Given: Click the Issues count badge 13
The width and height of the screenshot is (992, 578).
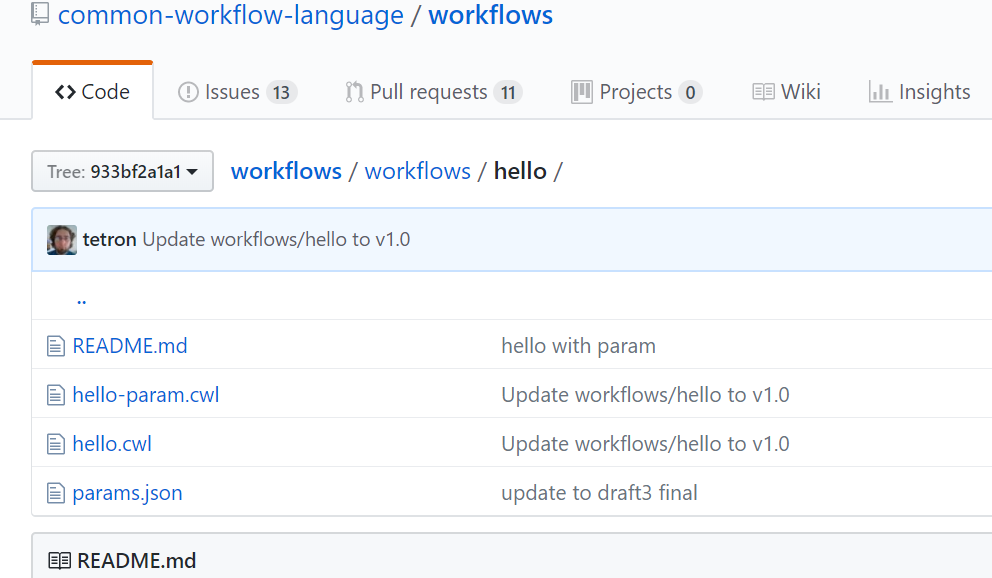Looking at the screenshot, I should (282, 92).
